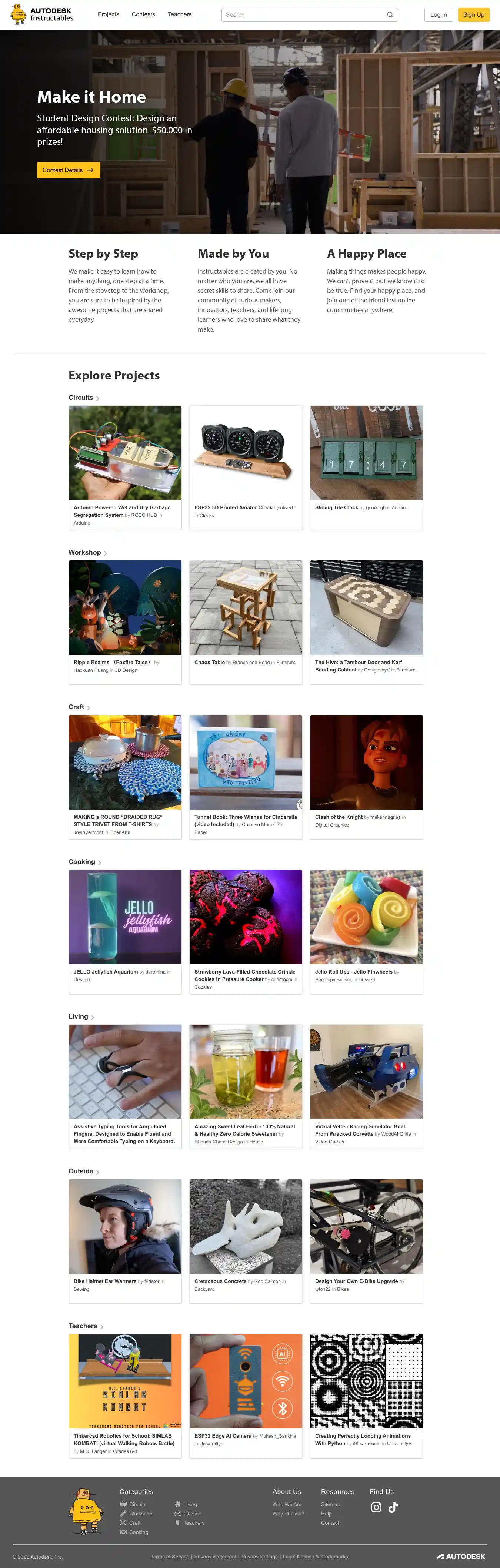Image resolution: width=500 pixels, height=1568 pixels.
Task: Expand the Cooking category chevron
Action: click(100, 862)
